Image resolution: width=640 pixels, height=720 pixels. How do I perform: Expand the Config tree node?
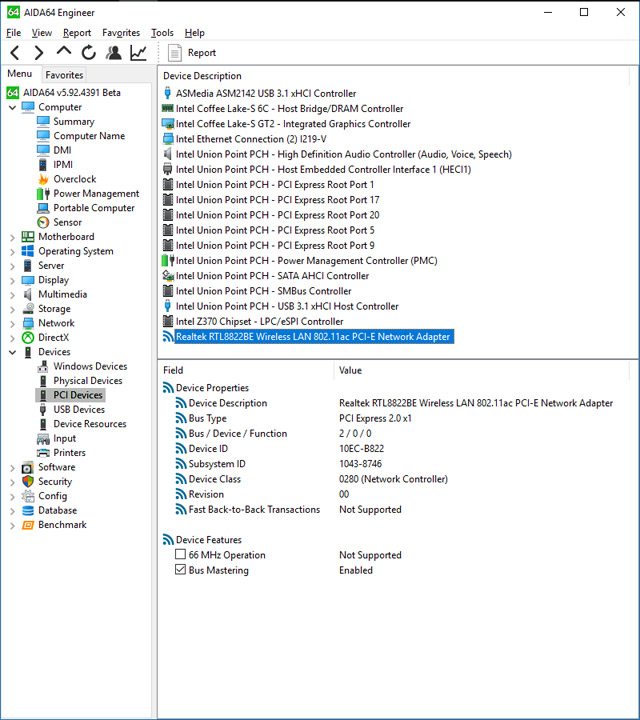(x=12, y=497)
